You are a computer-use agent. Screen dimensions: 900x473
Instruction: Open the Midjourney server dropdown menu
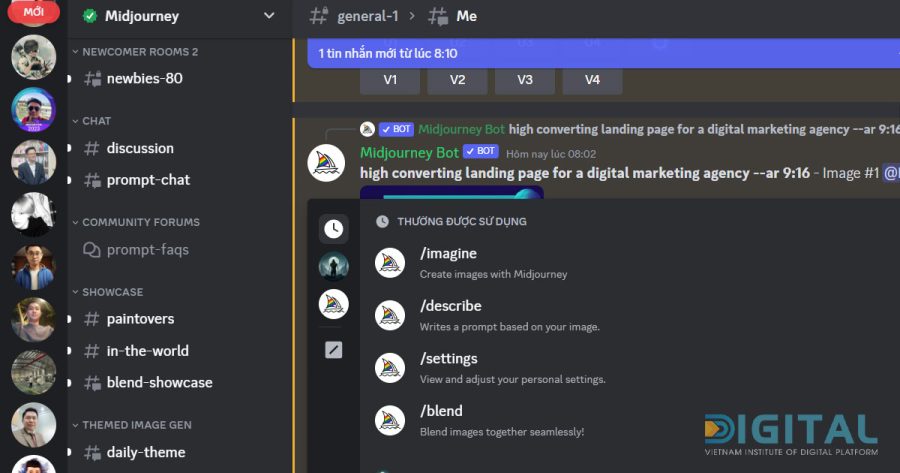coord(269,15)
